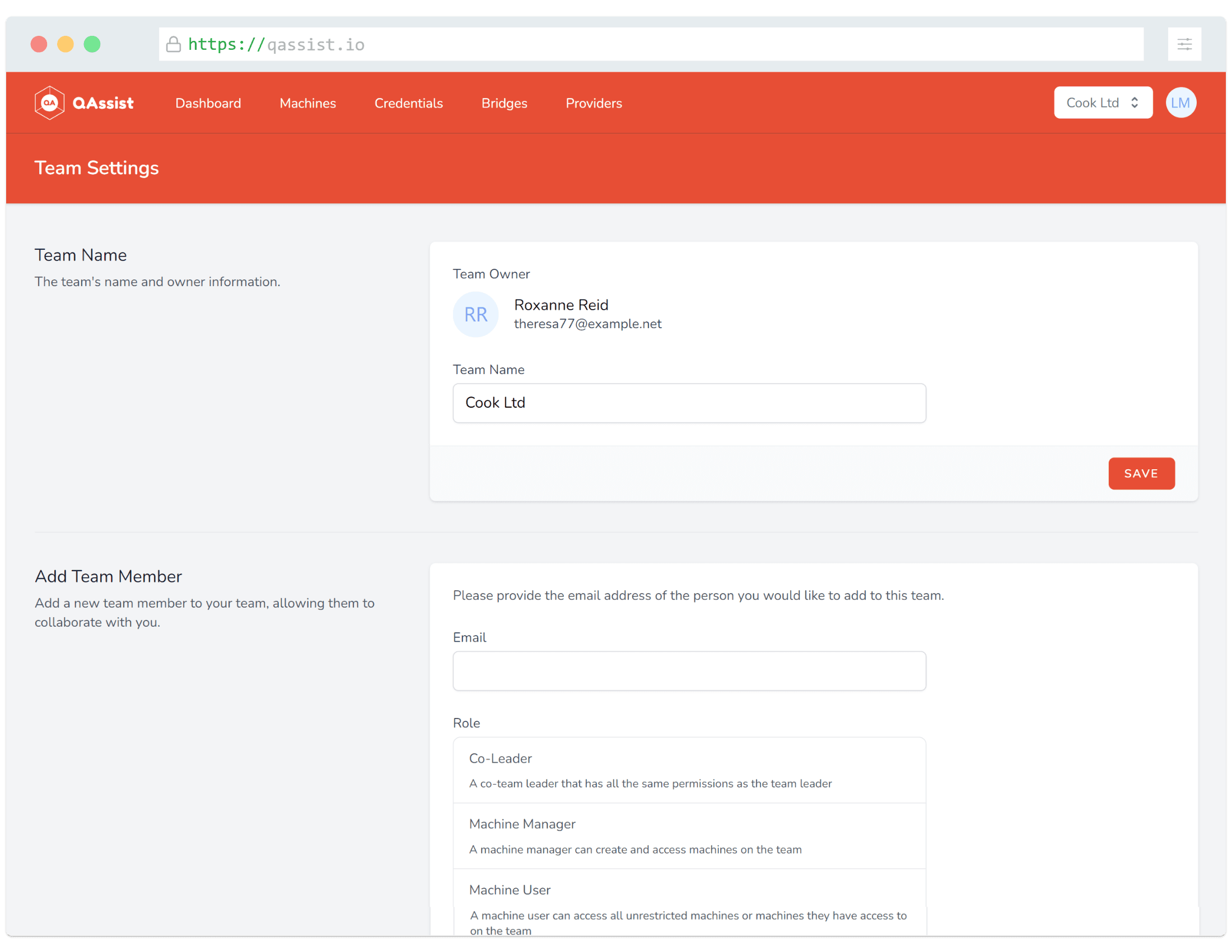1232x952 pixels.
Task: Click the Email input field
Action: pyautogui.click(x=689, y=670)
